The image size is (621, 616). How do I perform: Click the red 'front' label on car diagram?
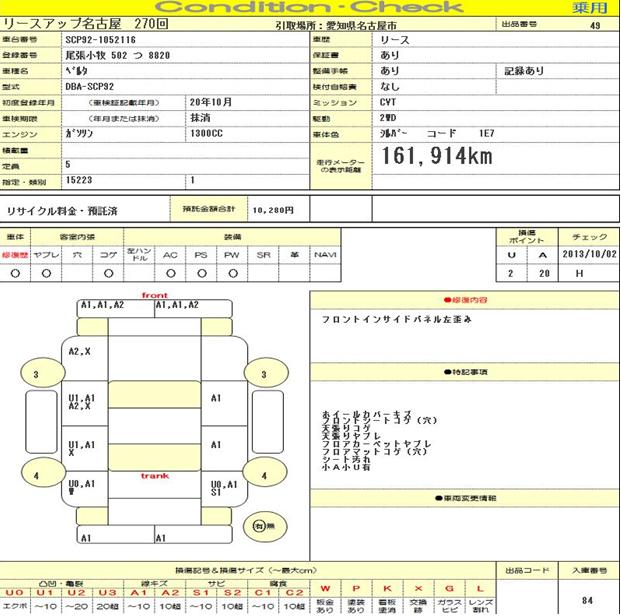[x=155, y=295]
